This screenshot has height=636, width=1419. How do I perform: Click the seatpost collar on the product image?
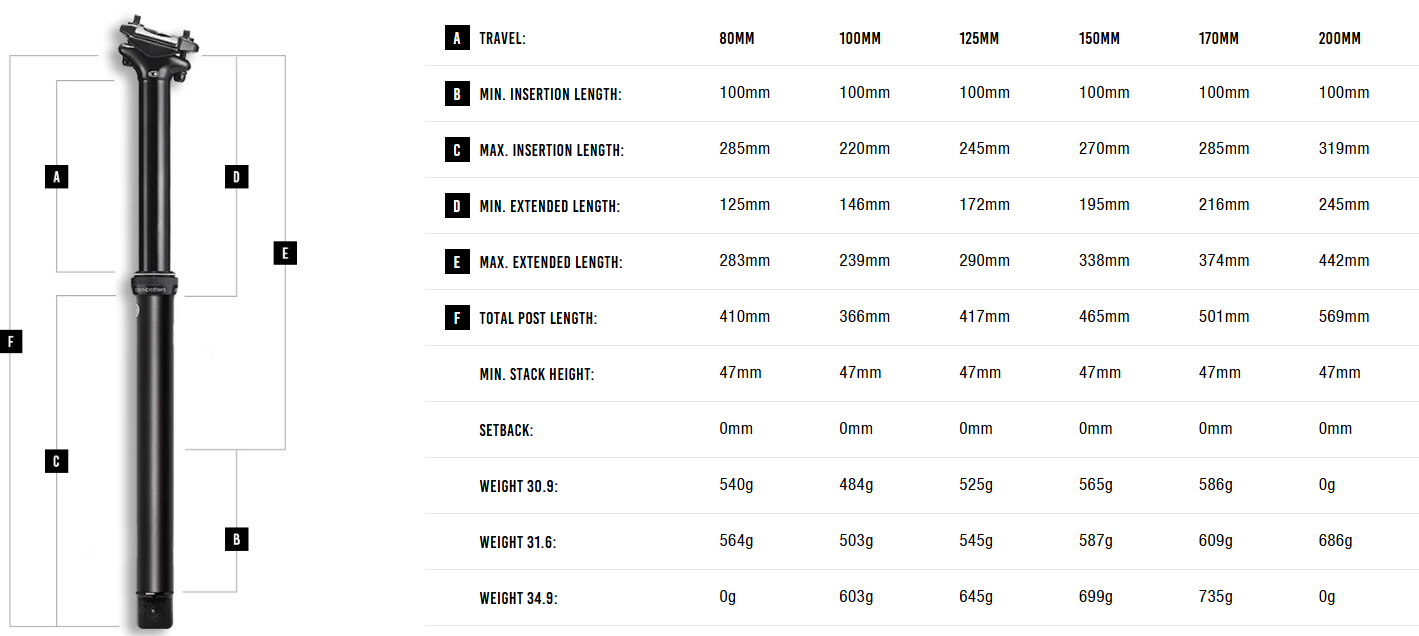pos(155,284)
